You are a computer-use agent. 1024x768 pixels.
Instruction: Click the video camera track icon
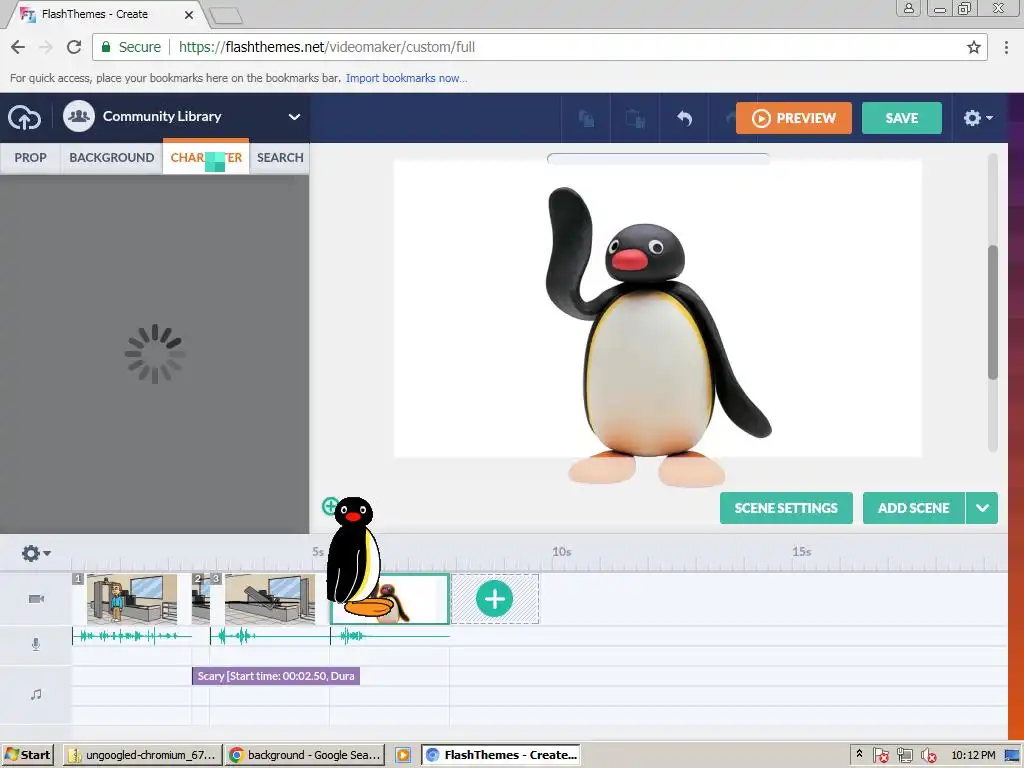click(x=36, y=599)
